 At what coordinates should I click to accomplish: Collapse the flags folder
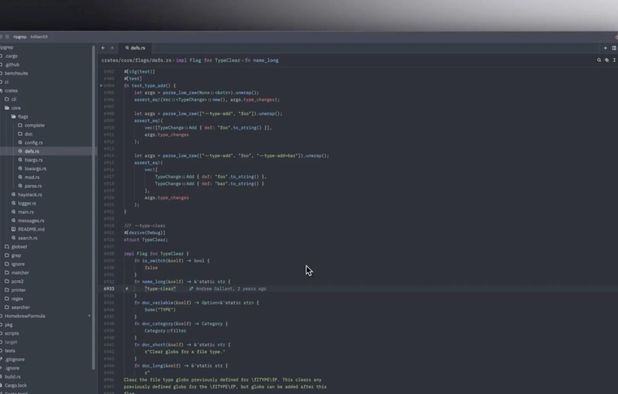tap(23, 117)
